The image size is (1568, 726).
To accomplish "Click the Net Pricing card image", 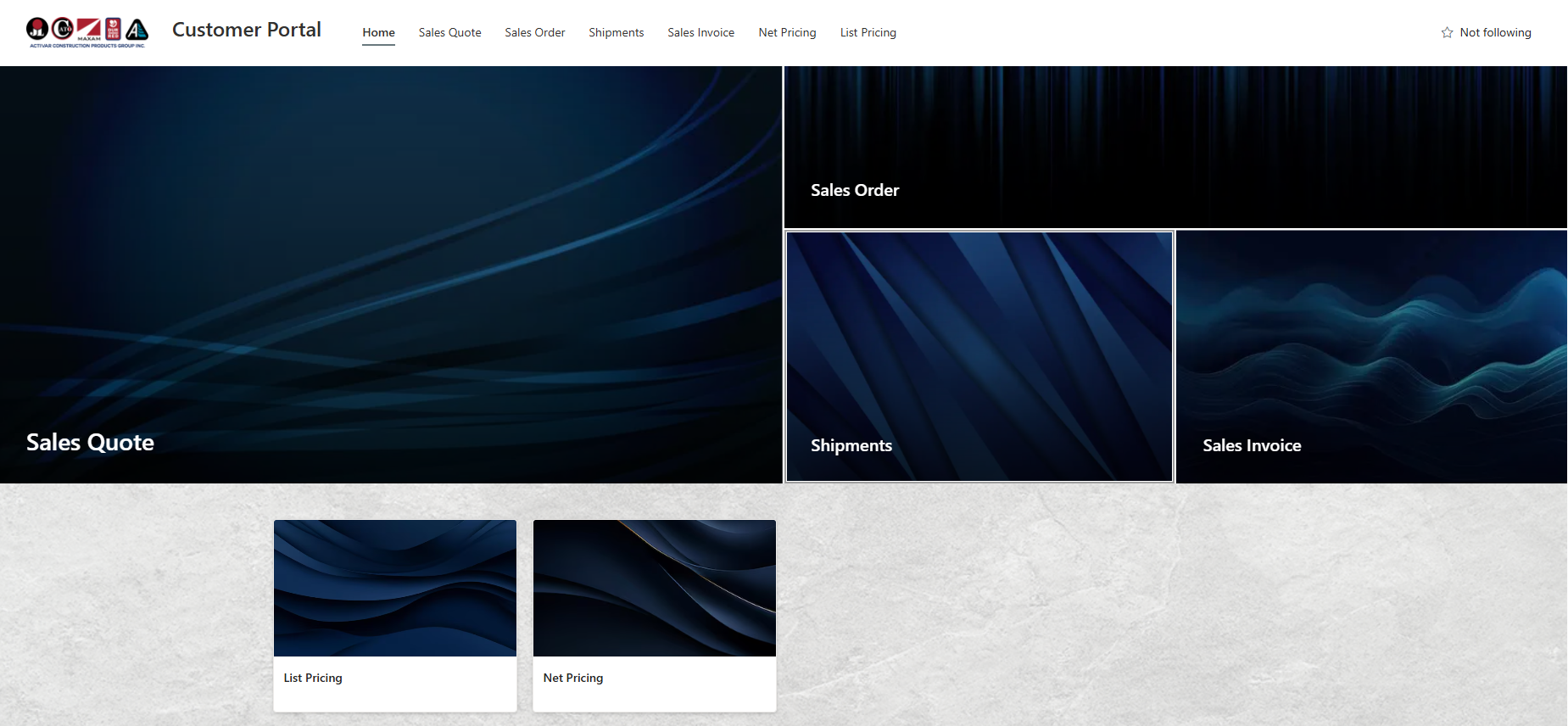I will 654,588.
